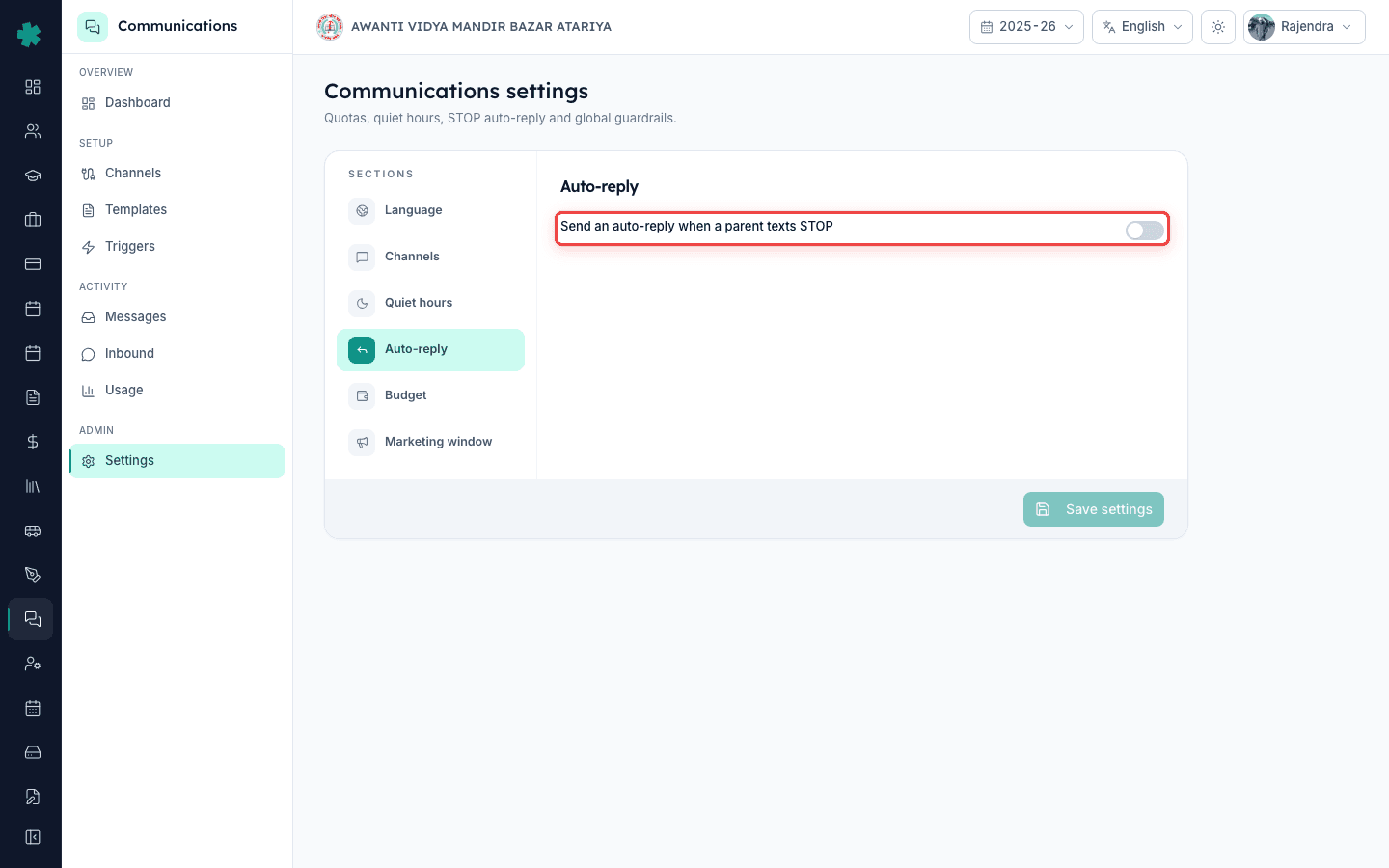This screenshot has width=1389, height=868.
Task: Open the English language dropdown
Action: point(1142,27)
